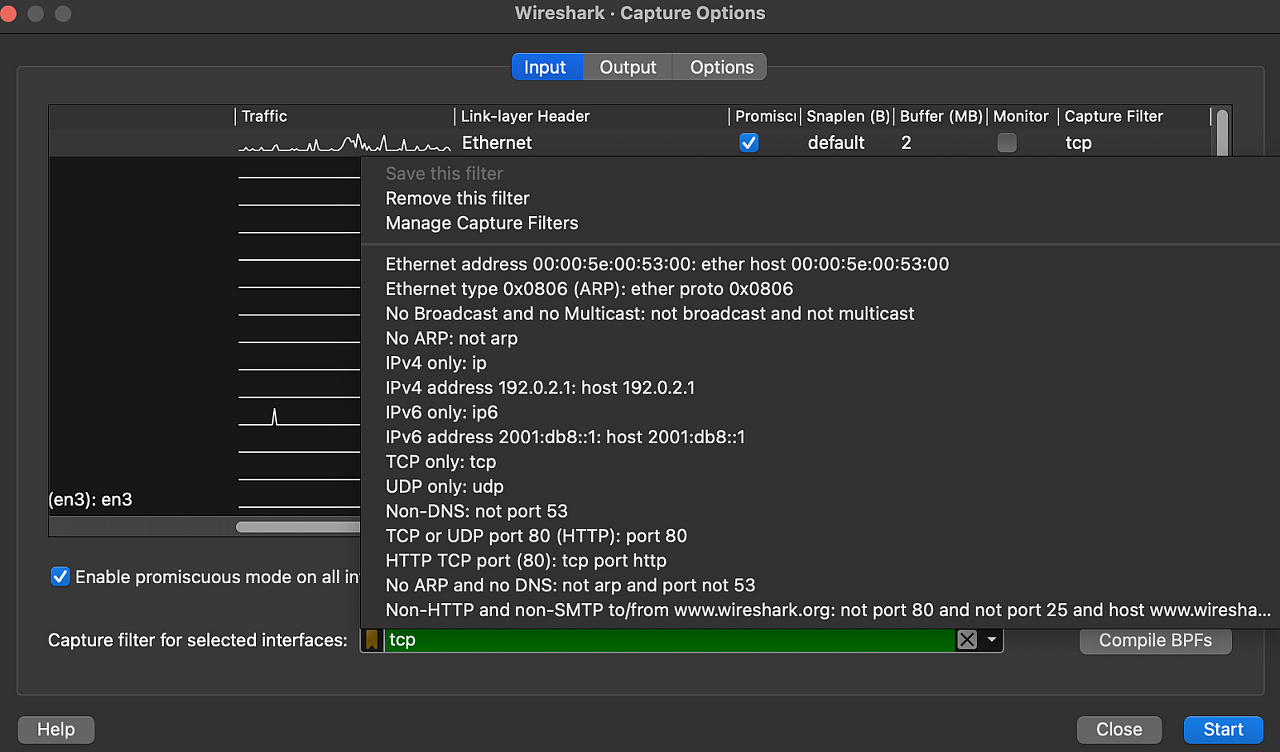This screenshot has width=1280, height=752.
Task: Click the bookmark icon in capture filter field
Action: point(371,640)
